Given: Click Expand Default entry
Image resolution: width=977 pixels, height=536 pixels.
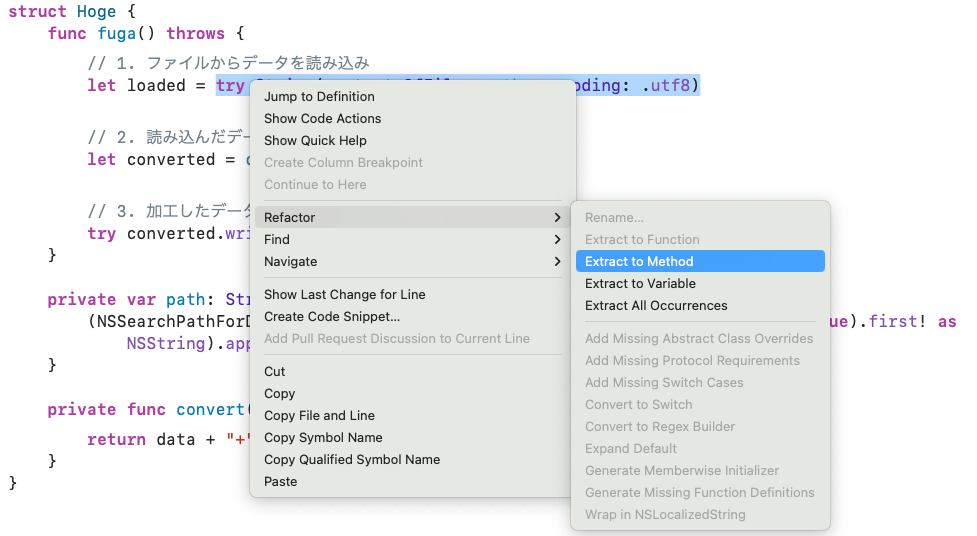Looking at the screenshot, I should pos(700,449).
